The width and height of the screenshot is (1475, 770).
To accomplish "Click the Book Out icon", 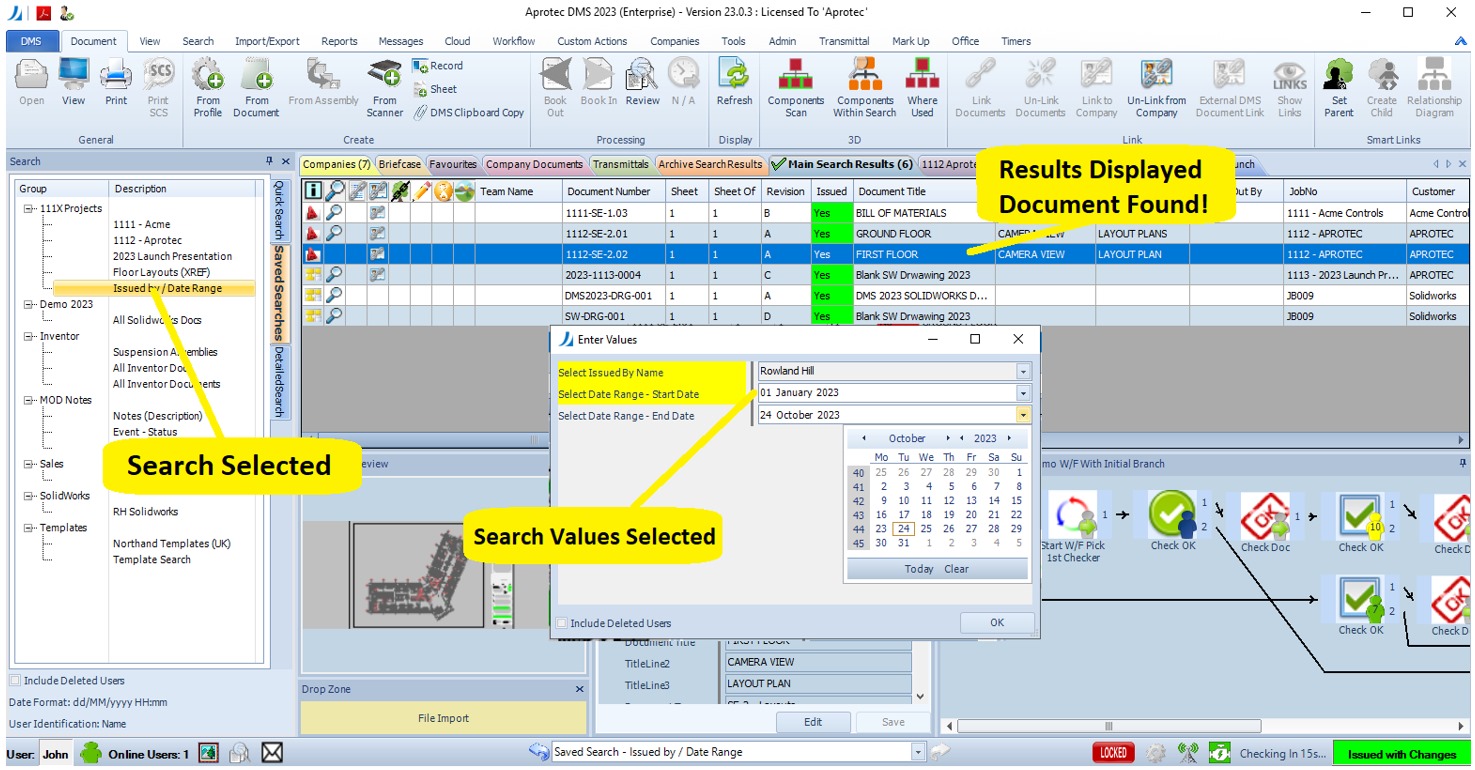I will click(555, 88).
